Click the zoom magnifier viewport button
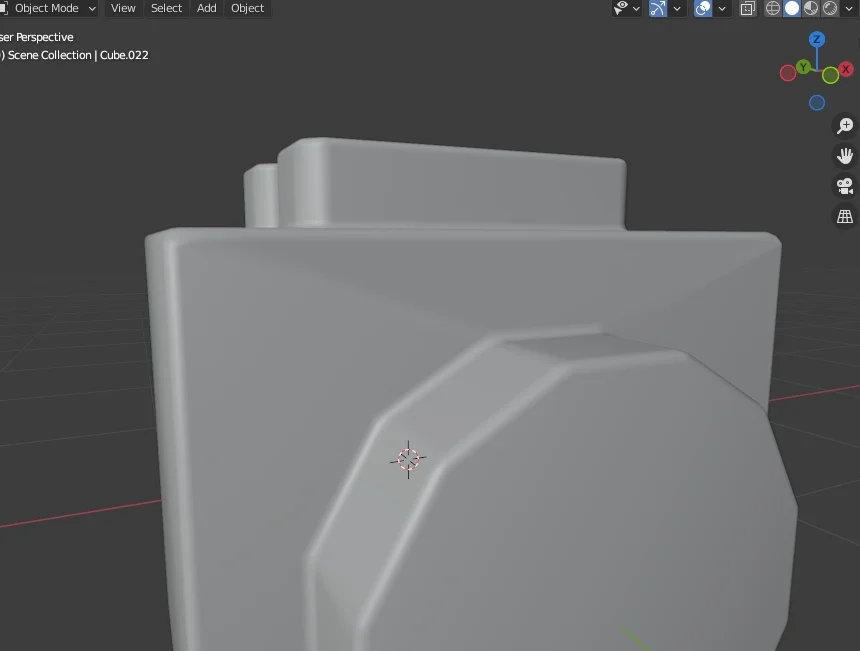This screenshot has height=651, width=860. click(x=845, y=126)
